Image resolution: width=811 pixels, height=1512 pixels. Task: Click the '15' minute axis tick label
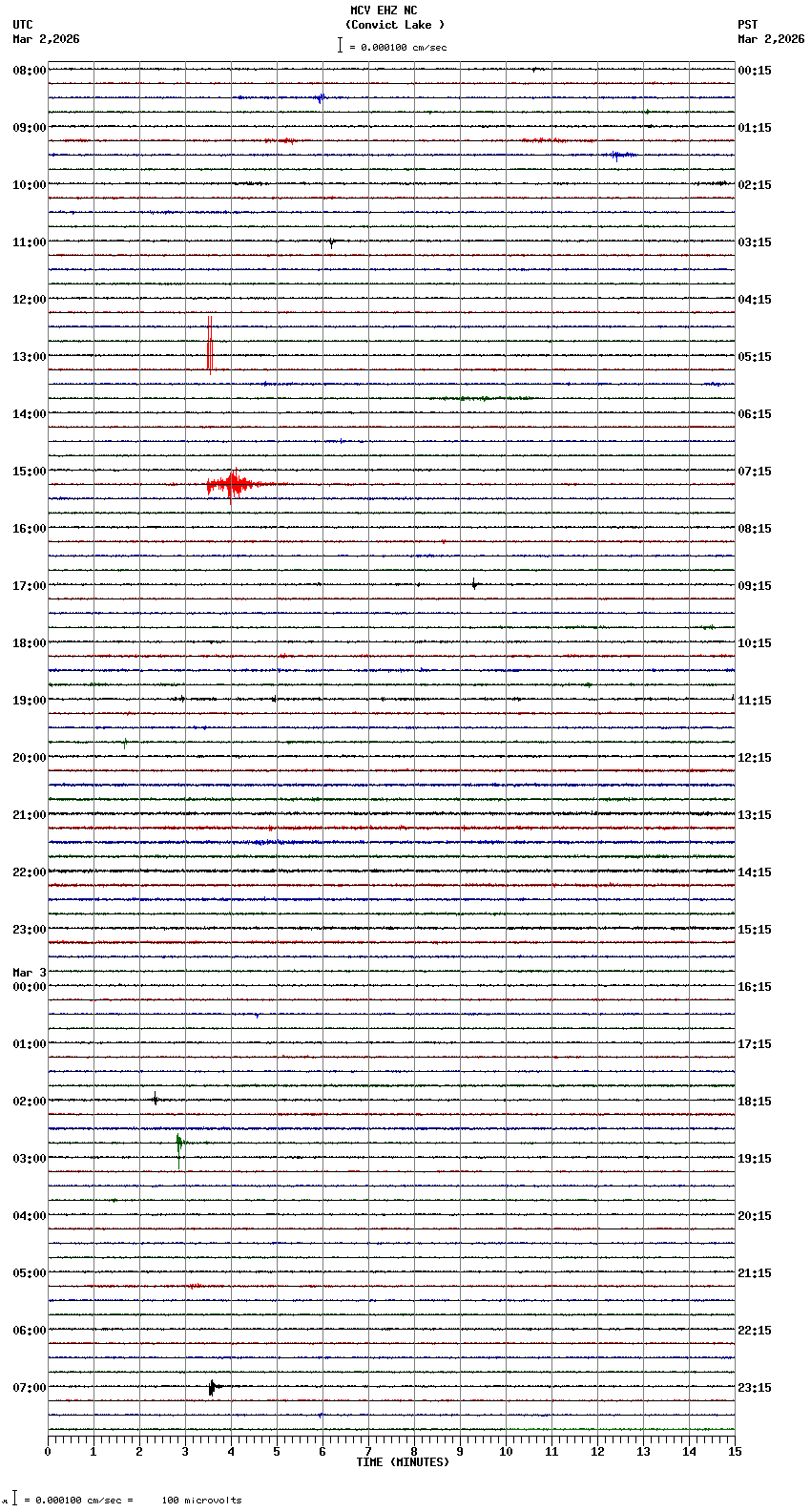pyautogui.click(x=735, y=1452)
